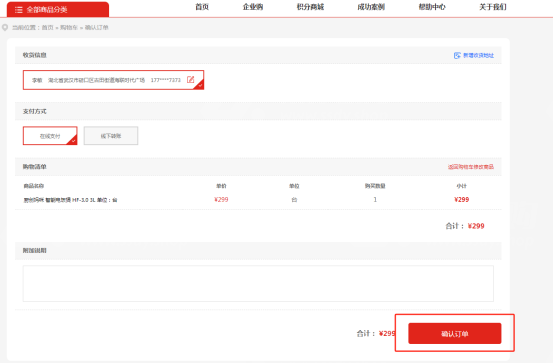Select the 在线支付 payment option
The width and height of the screenshot is (554, 363).
(50, 136)
